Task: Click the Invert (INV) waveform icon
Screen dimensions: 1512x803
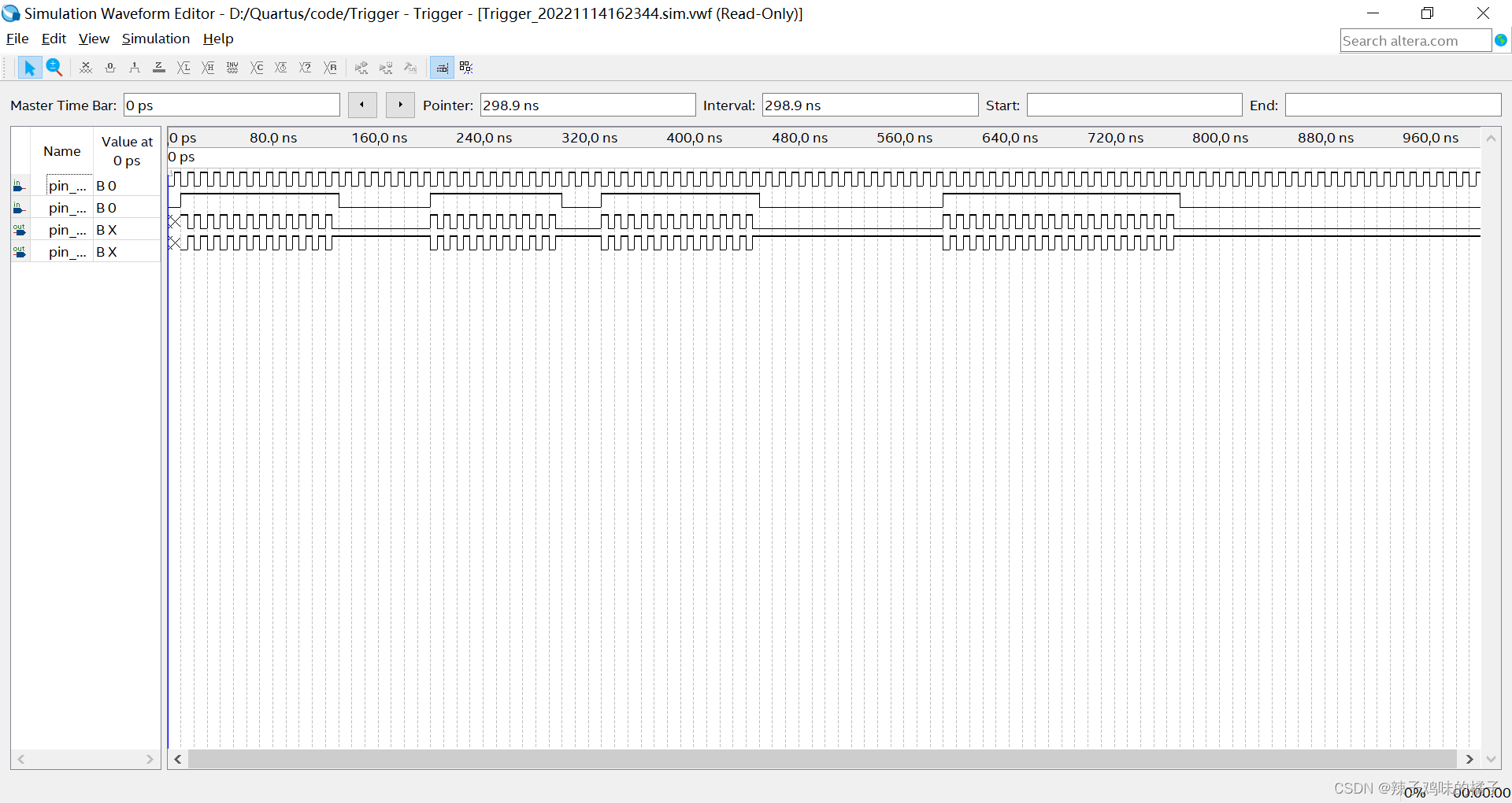Action: click(232, 68)
